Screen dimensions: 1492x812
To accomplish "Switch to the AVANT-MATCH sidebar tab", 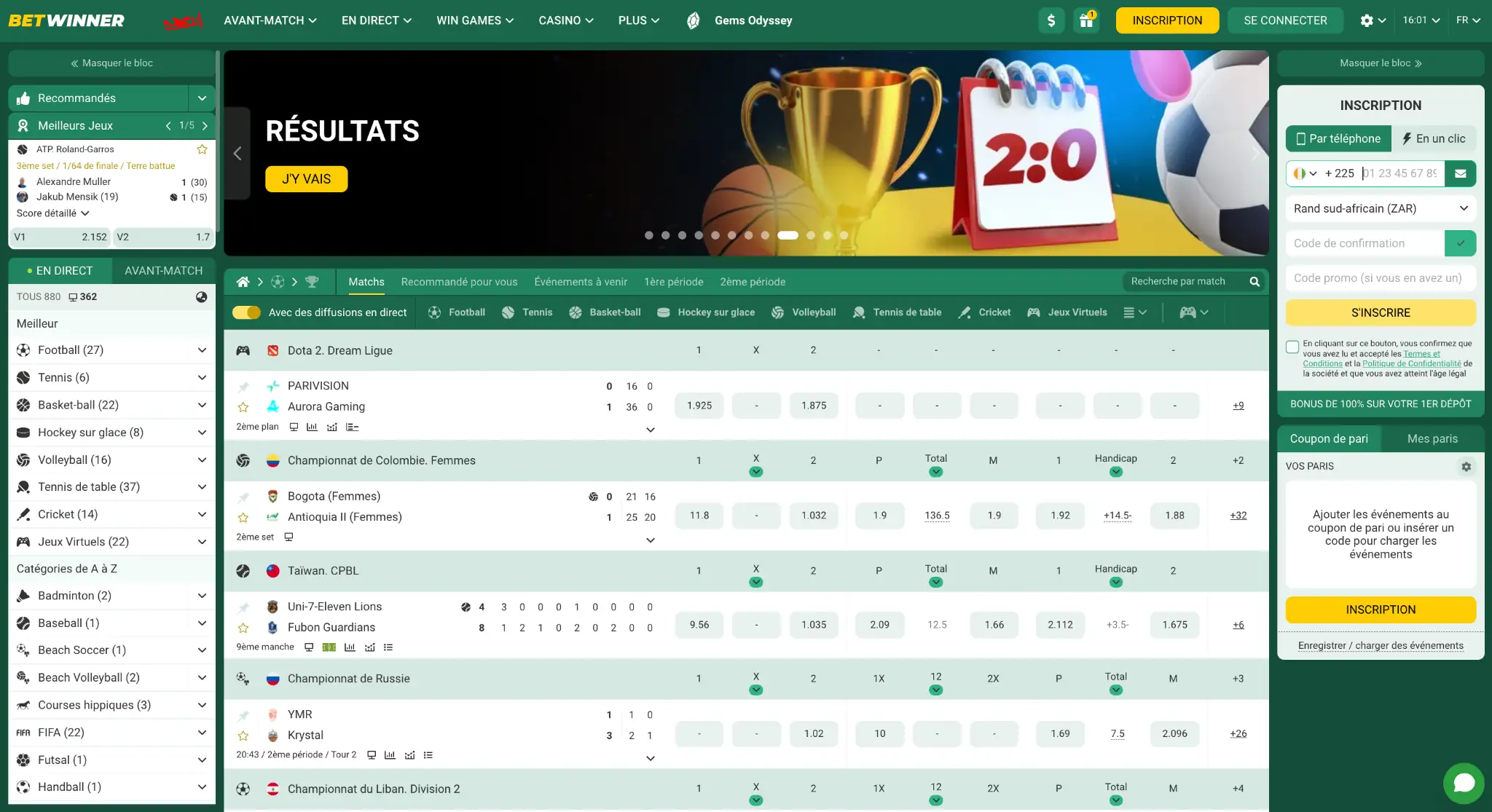I will coord(163,271).
